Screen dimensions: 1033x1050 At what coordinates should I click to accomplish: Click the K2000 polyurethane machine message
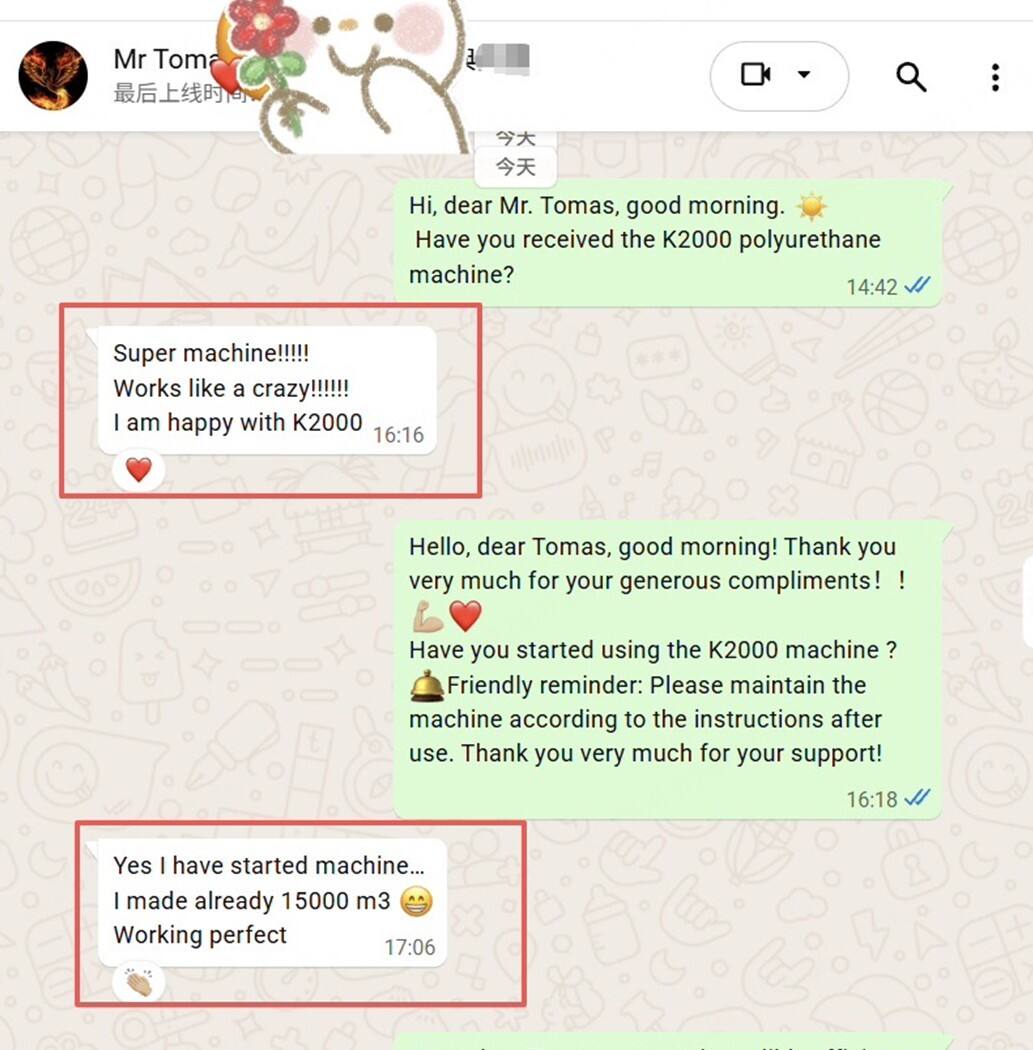[668, 243]
